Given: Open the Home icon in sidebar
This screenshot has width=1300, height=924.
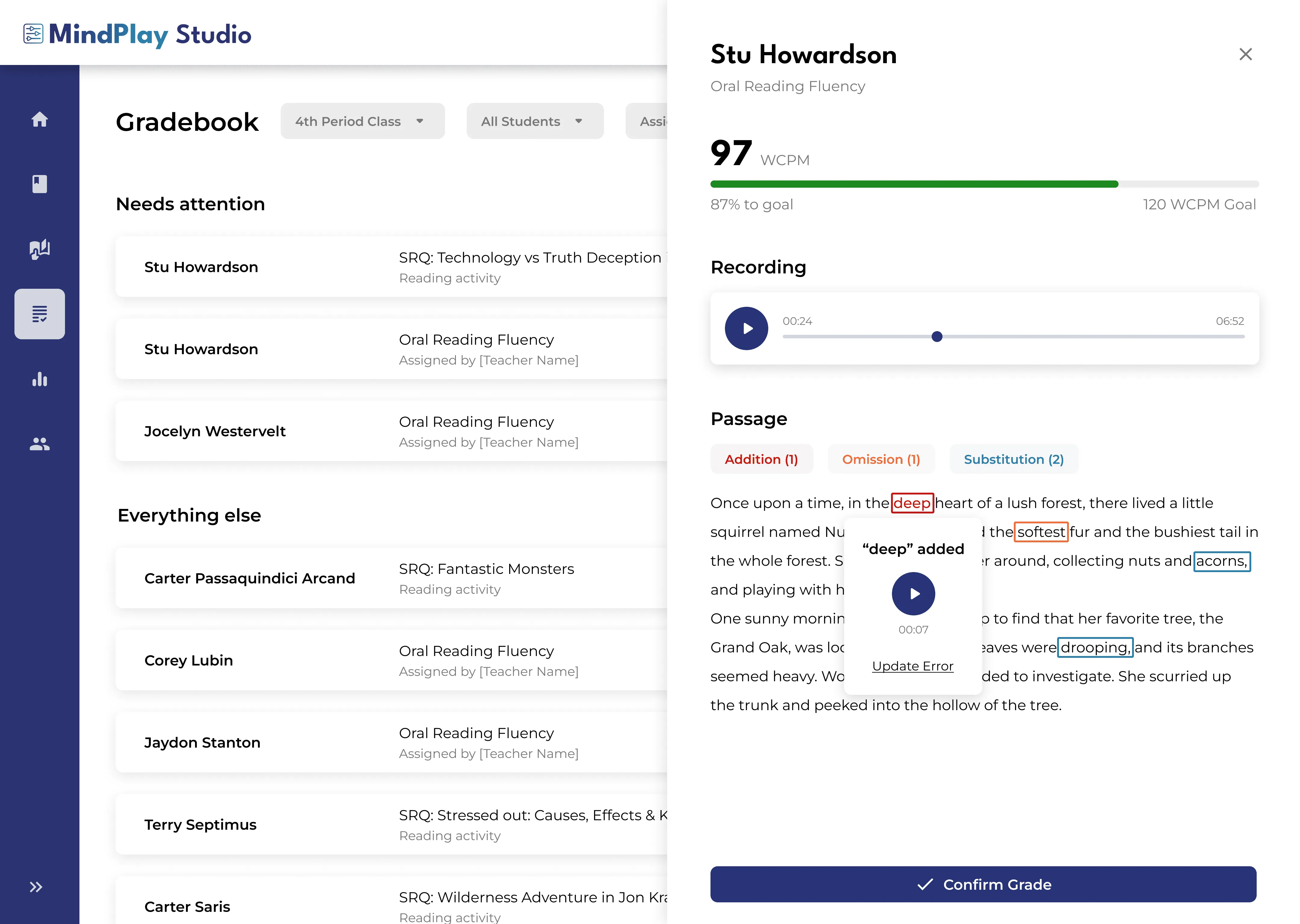Looking at the screenshot, I should 39,119.
